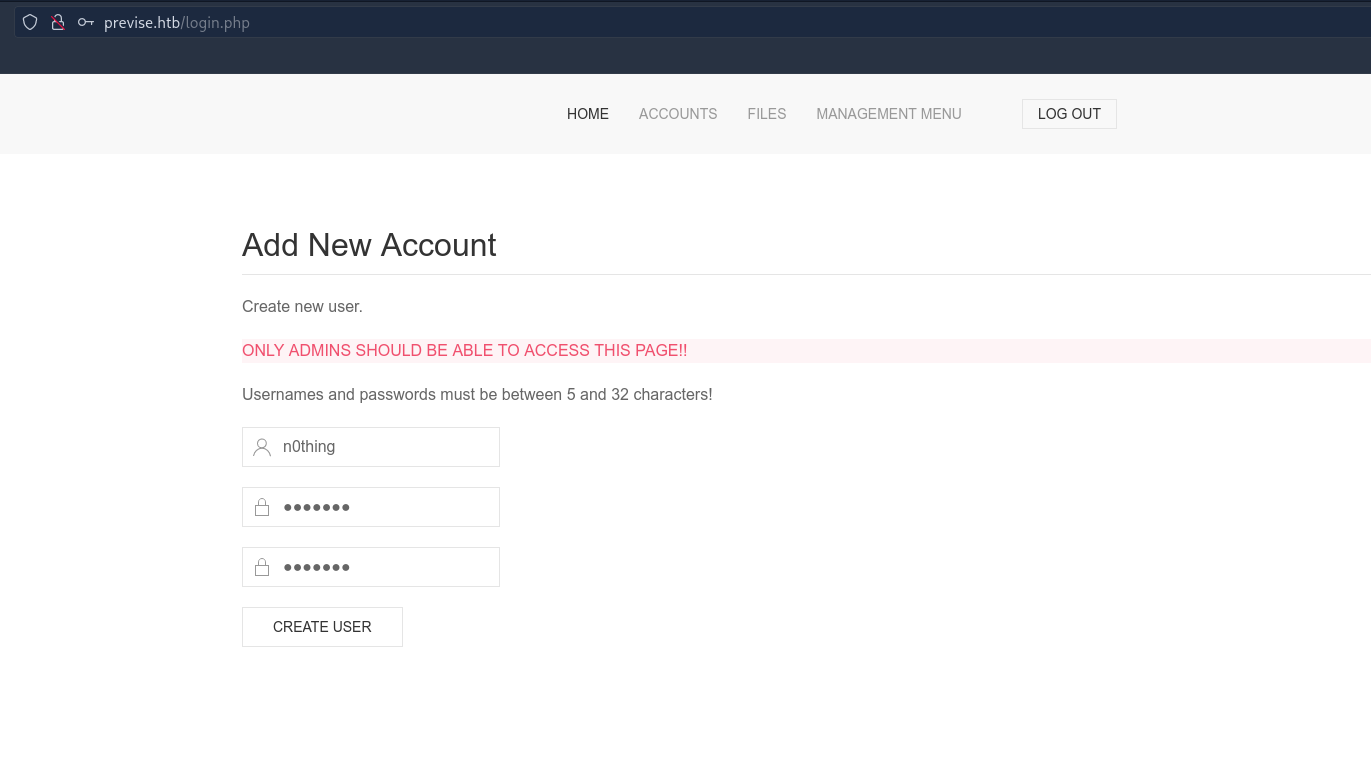The image size is (1371, 764).
Task: Click the key icon in address bar
Action: click(x=86, y=22)
